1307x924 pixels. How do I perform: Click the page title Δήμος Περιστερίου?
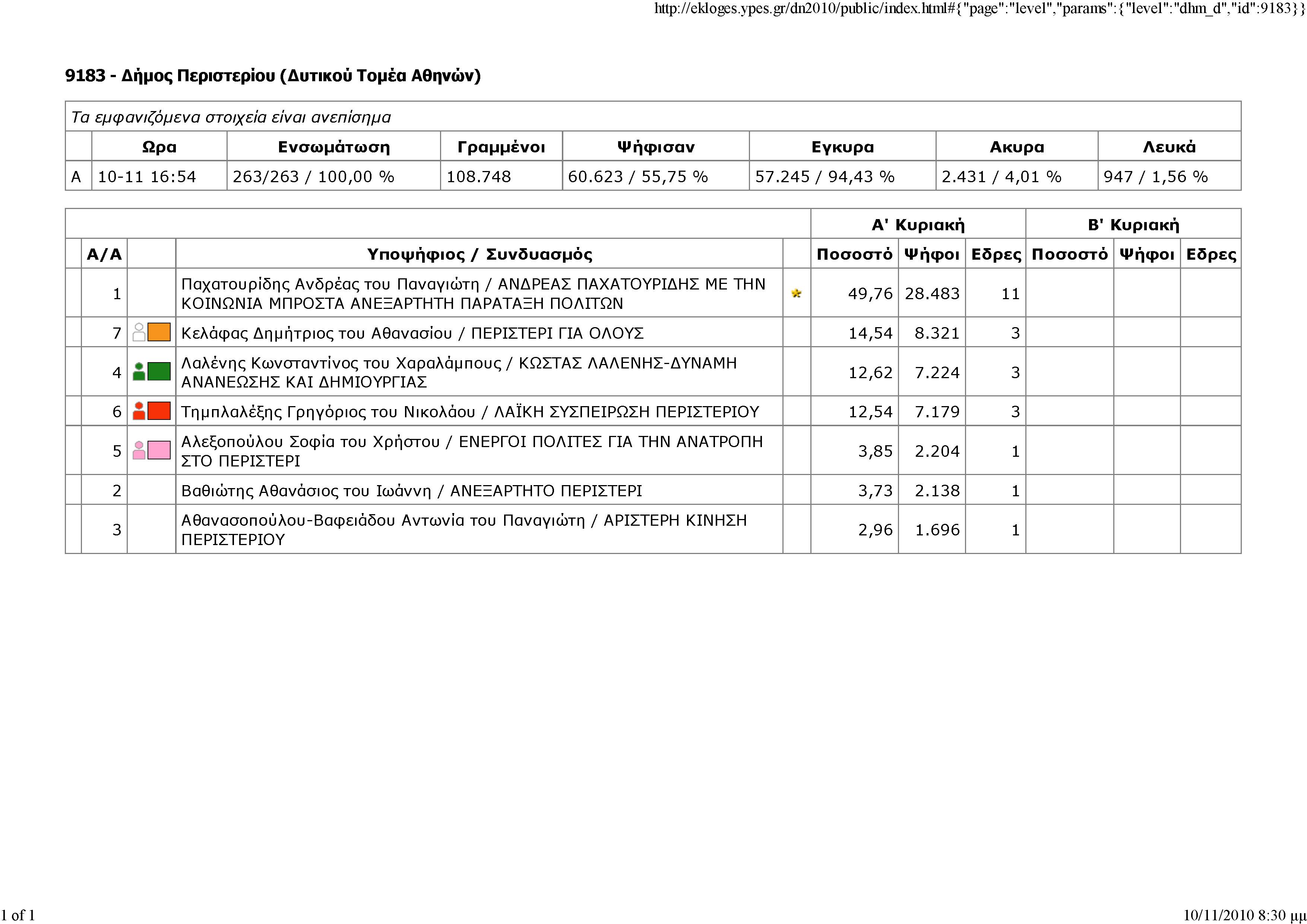273,76
